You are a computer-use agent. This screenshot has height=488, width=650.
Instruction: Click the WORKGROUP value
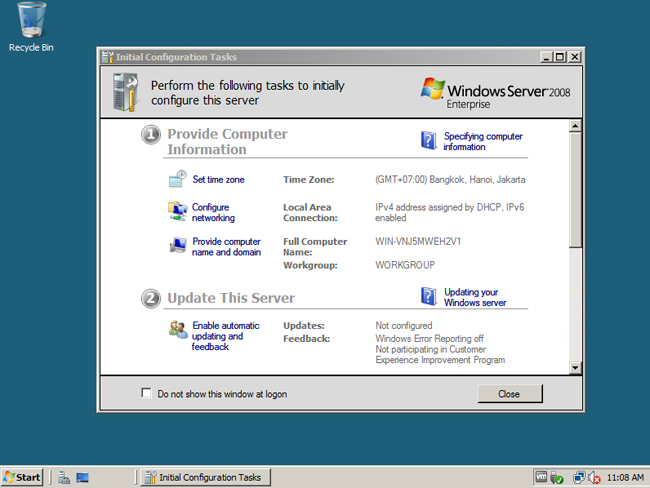405,265
